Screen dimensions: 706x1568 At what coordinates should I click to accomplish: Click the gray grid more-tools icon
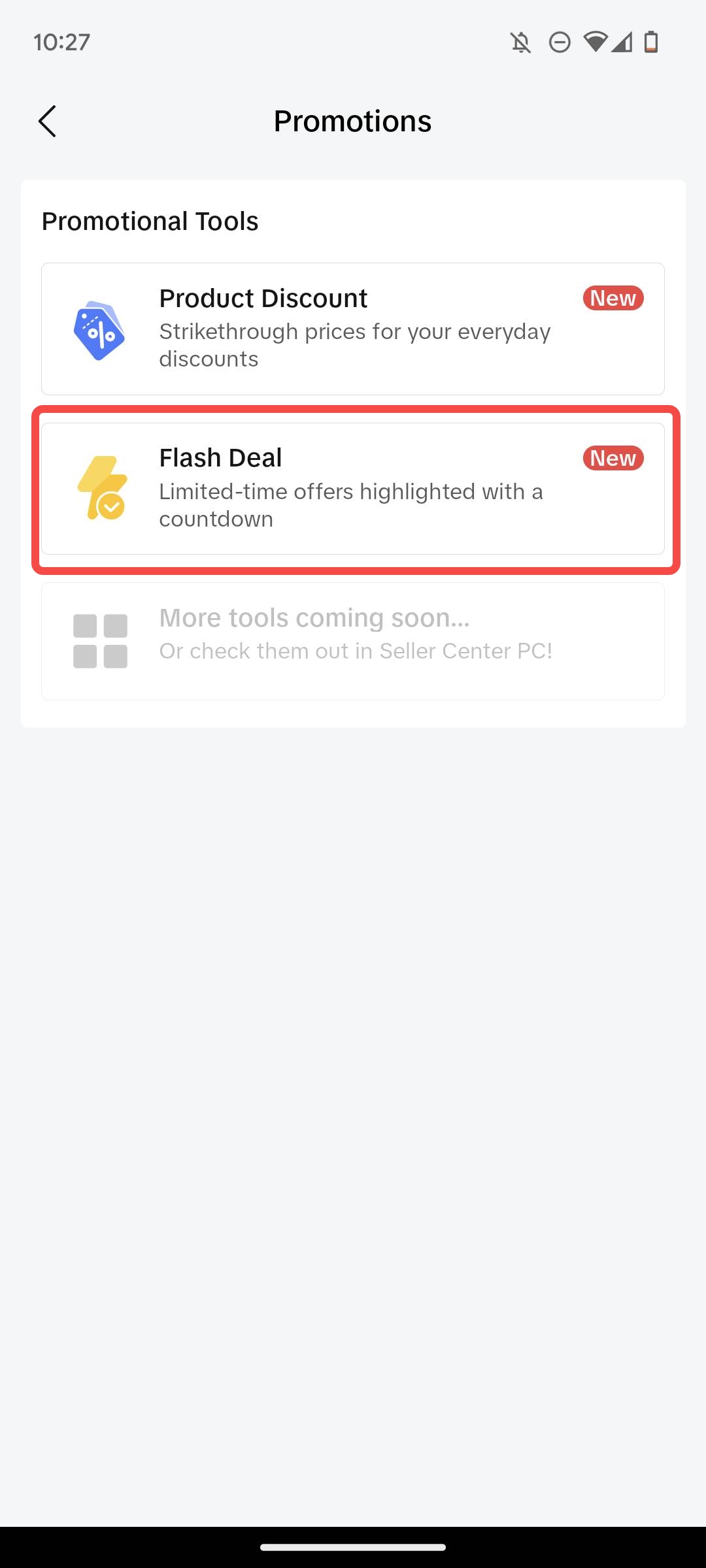tap(100, 641)
